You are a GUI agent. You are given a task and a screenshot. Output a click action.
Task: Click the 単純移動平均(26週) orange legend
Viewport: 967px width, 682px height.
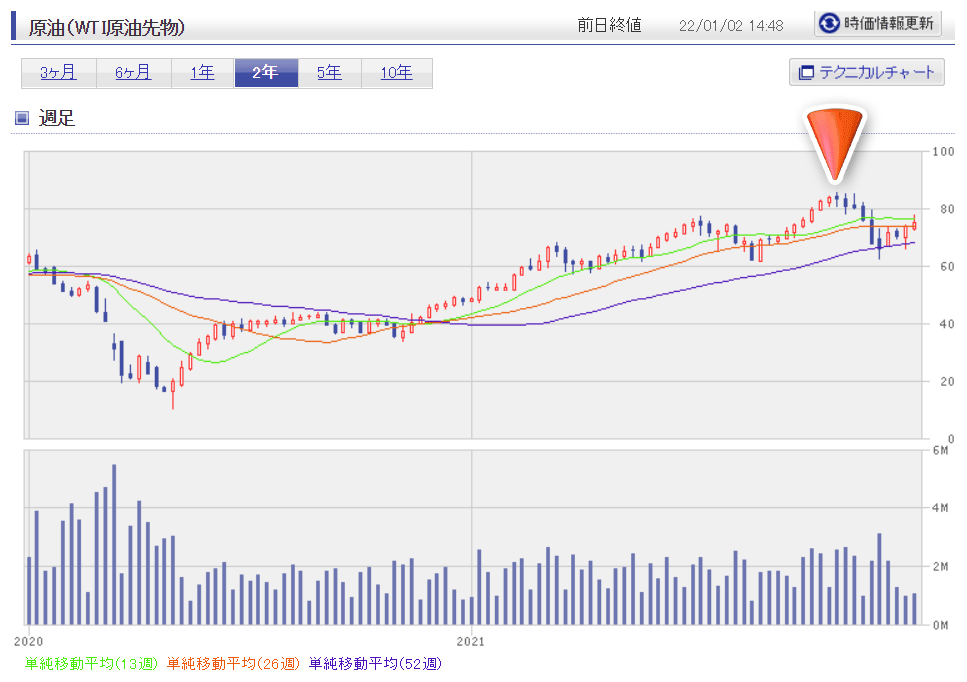pos(234,663)
